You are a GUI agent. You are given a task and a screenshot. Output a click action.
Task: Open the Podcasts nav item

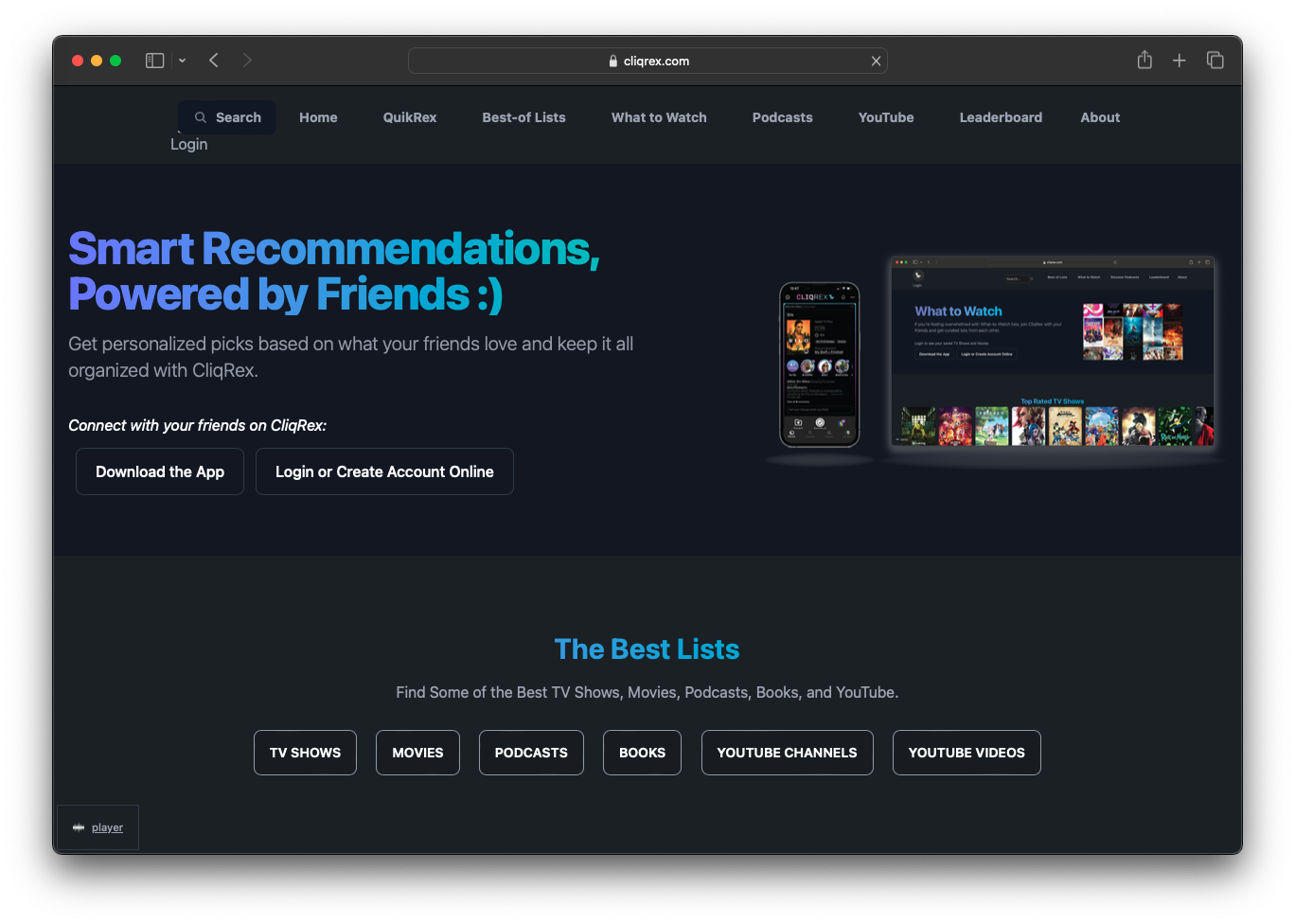[782, 117]
